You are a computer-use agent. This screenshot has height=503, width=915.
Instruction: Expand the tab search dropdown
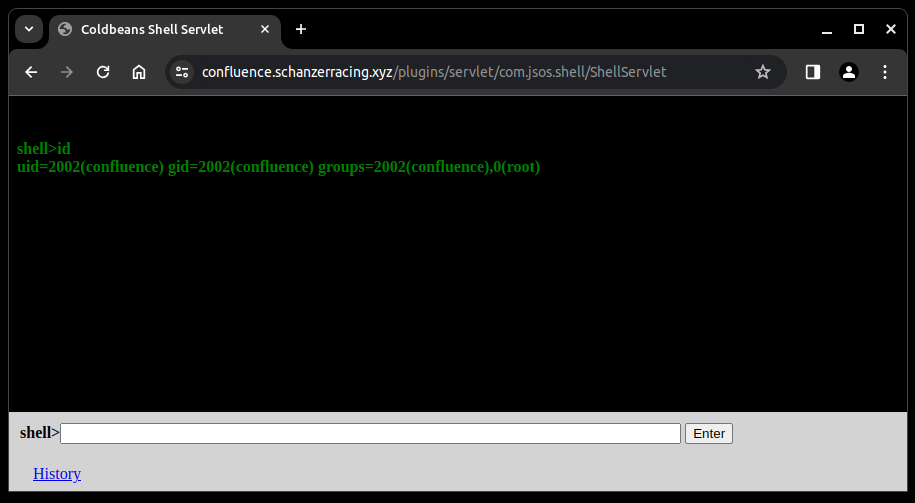[x=29, y=29]
